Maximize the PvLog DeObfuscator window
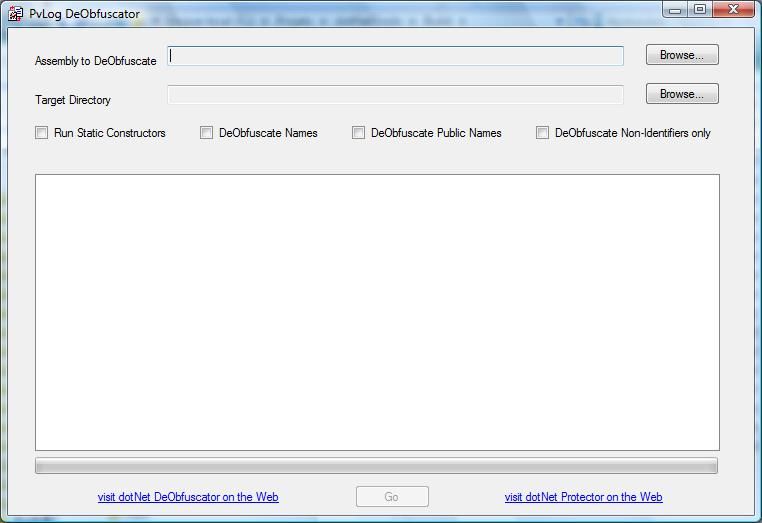Image resolution: width=762 pixels, height=523 pixels. [x=700, y=10]
